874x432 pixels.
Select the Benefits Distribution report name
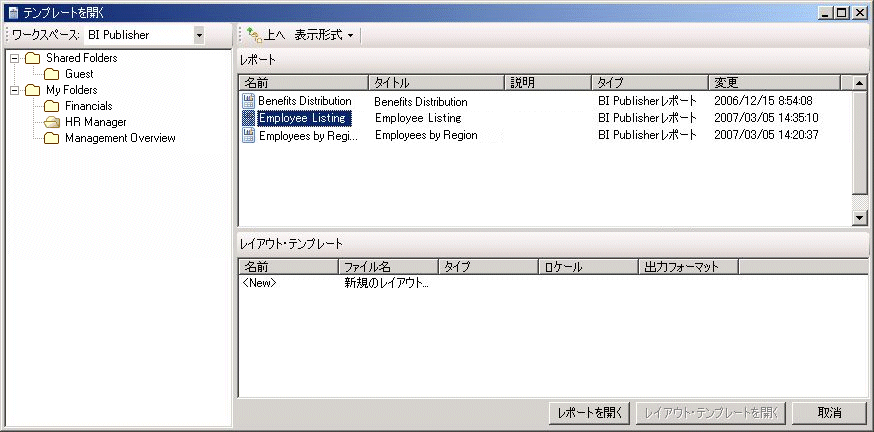pyautogui.click(x=305, y=101)
